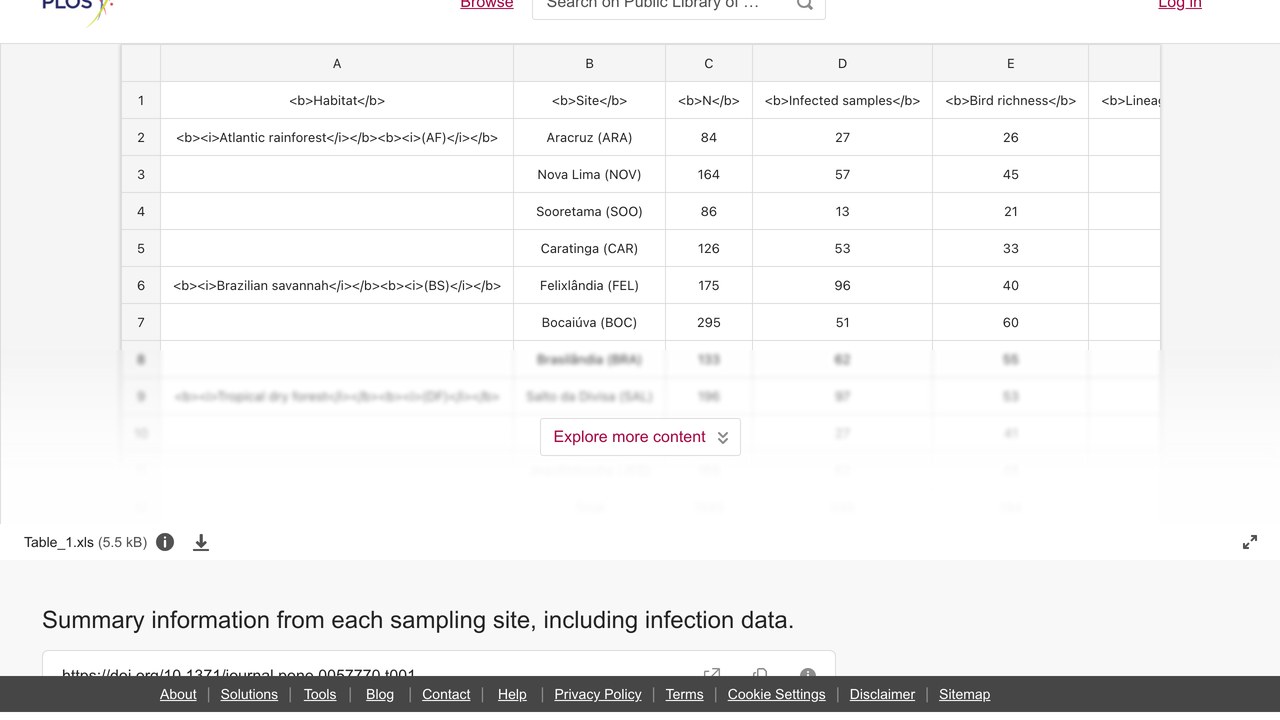The image size is (1280, 720).
Task: Select column D header
Action: point(842,64)
